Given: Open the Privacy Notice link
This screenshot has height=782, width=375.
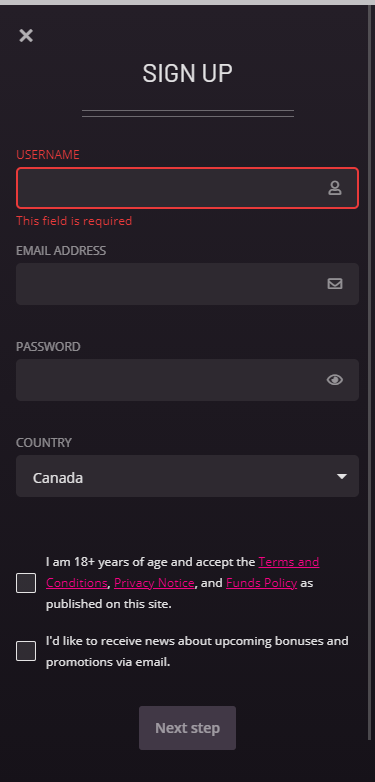Looking at the screenshot, I should [x=154, y=583].
